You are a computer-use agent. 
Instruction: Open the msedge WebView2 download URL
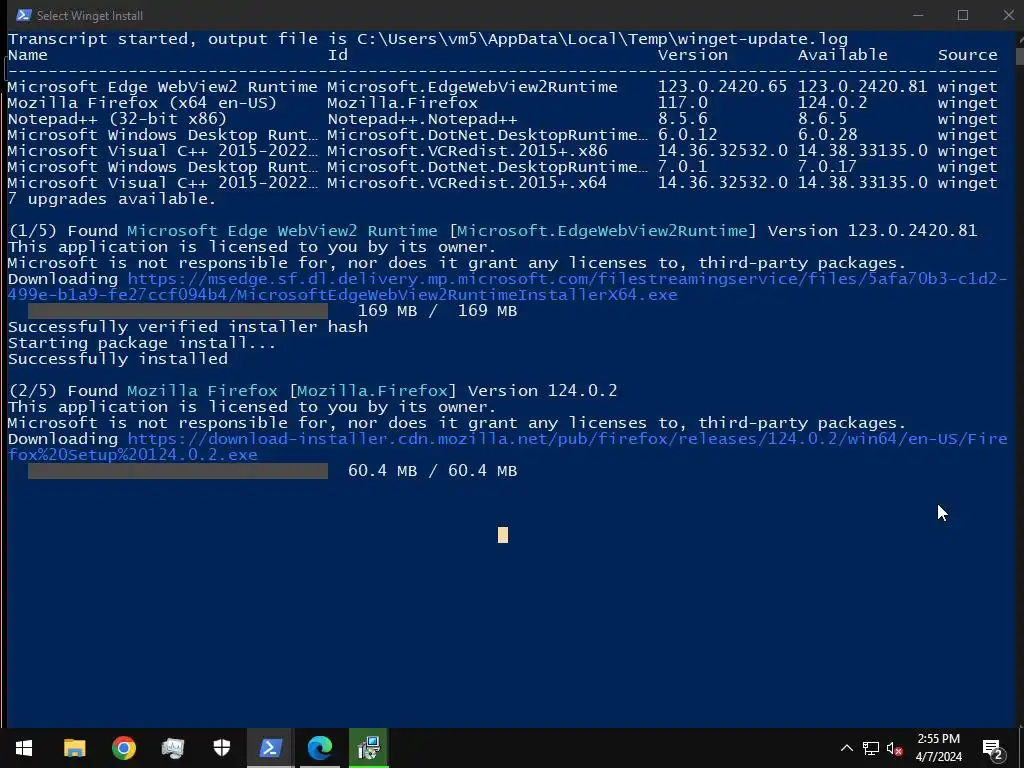click(507, 287)
